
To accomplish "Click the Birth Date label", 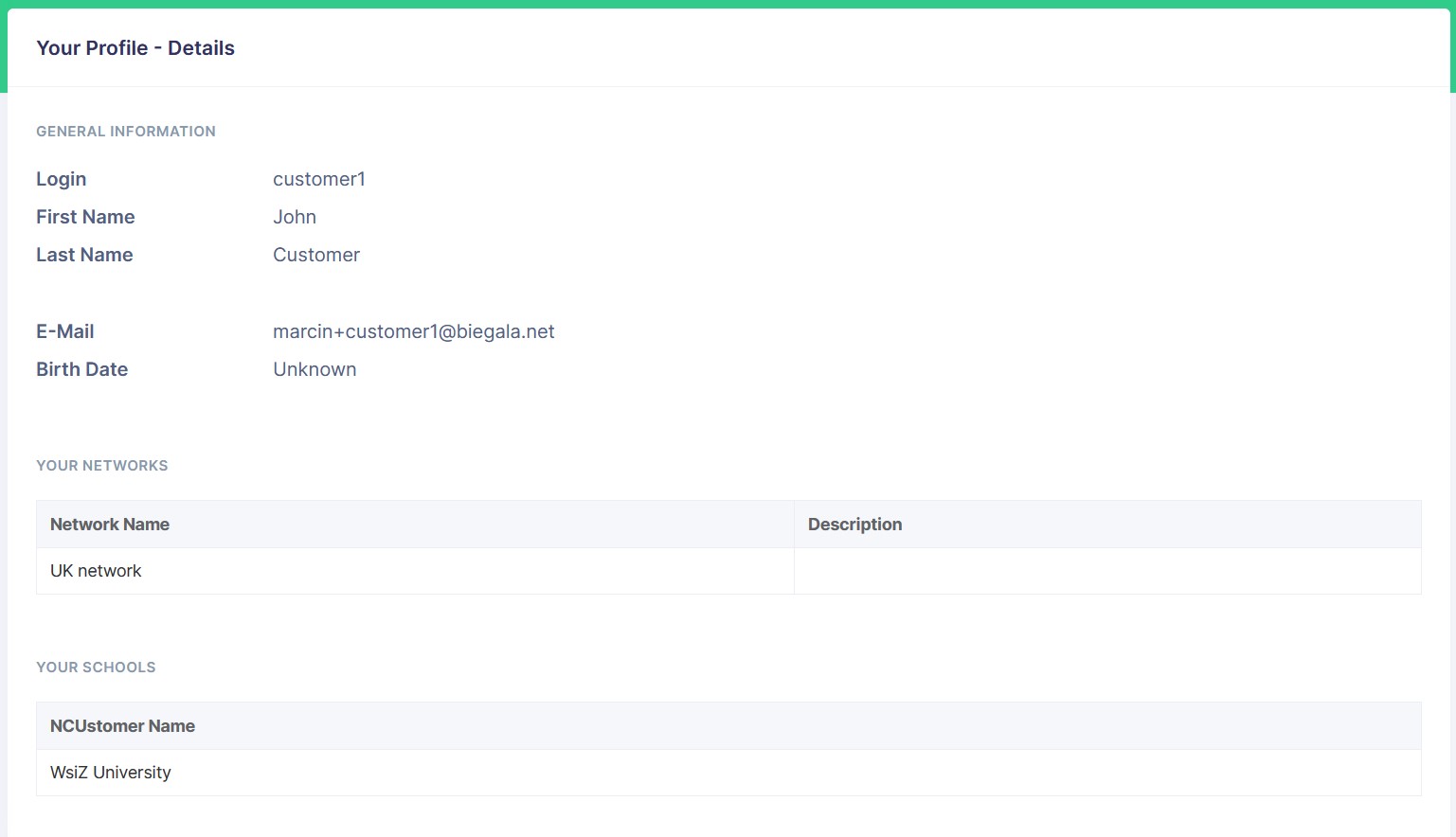I will 81,369.
